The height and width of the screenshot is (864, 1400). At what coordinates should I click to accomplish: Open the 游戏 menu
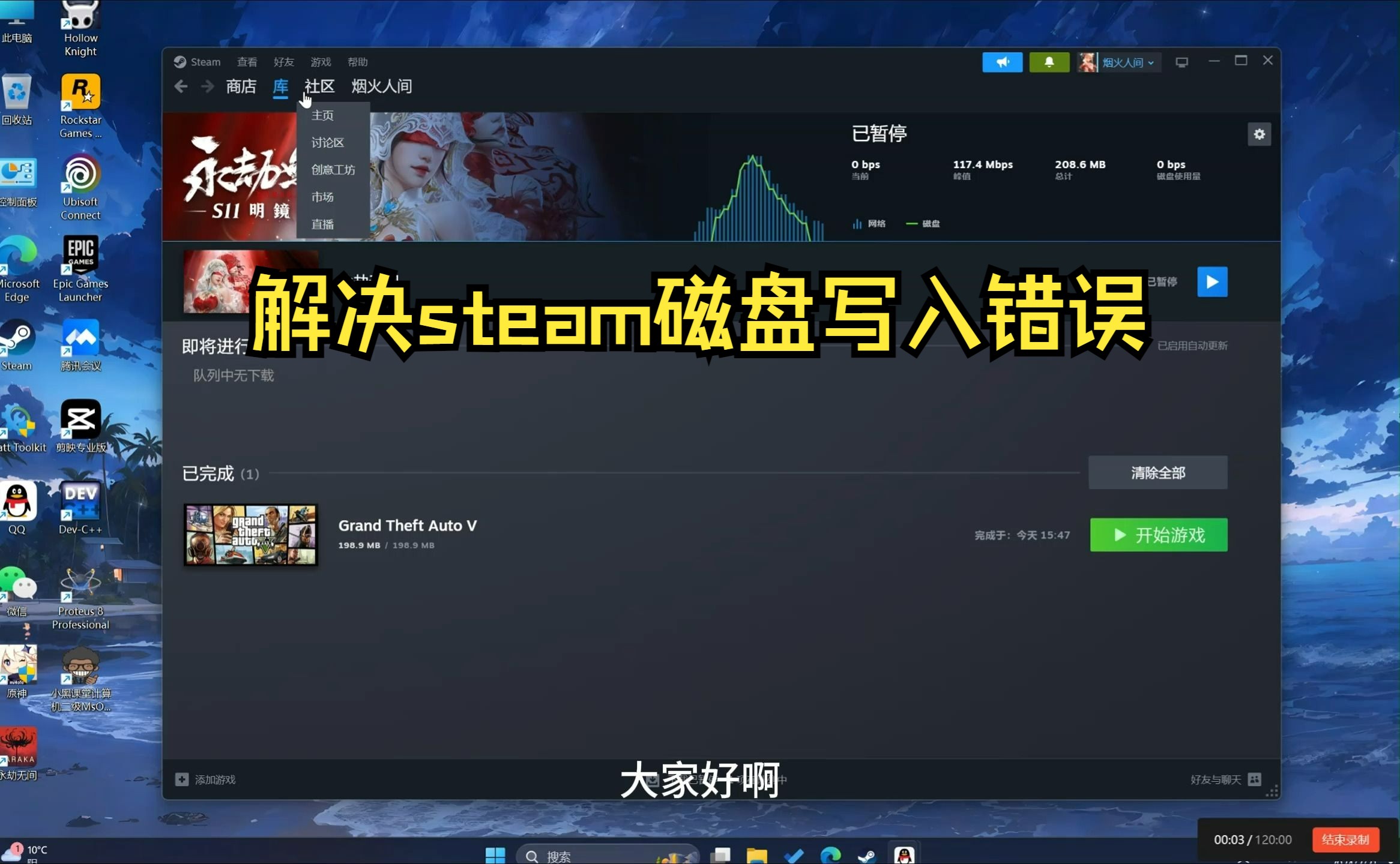(x=321, y=62)
